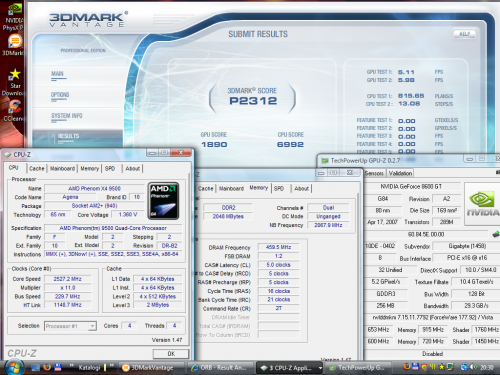
Task: Click the volume speaker tray icon
Action: (473, 367)
